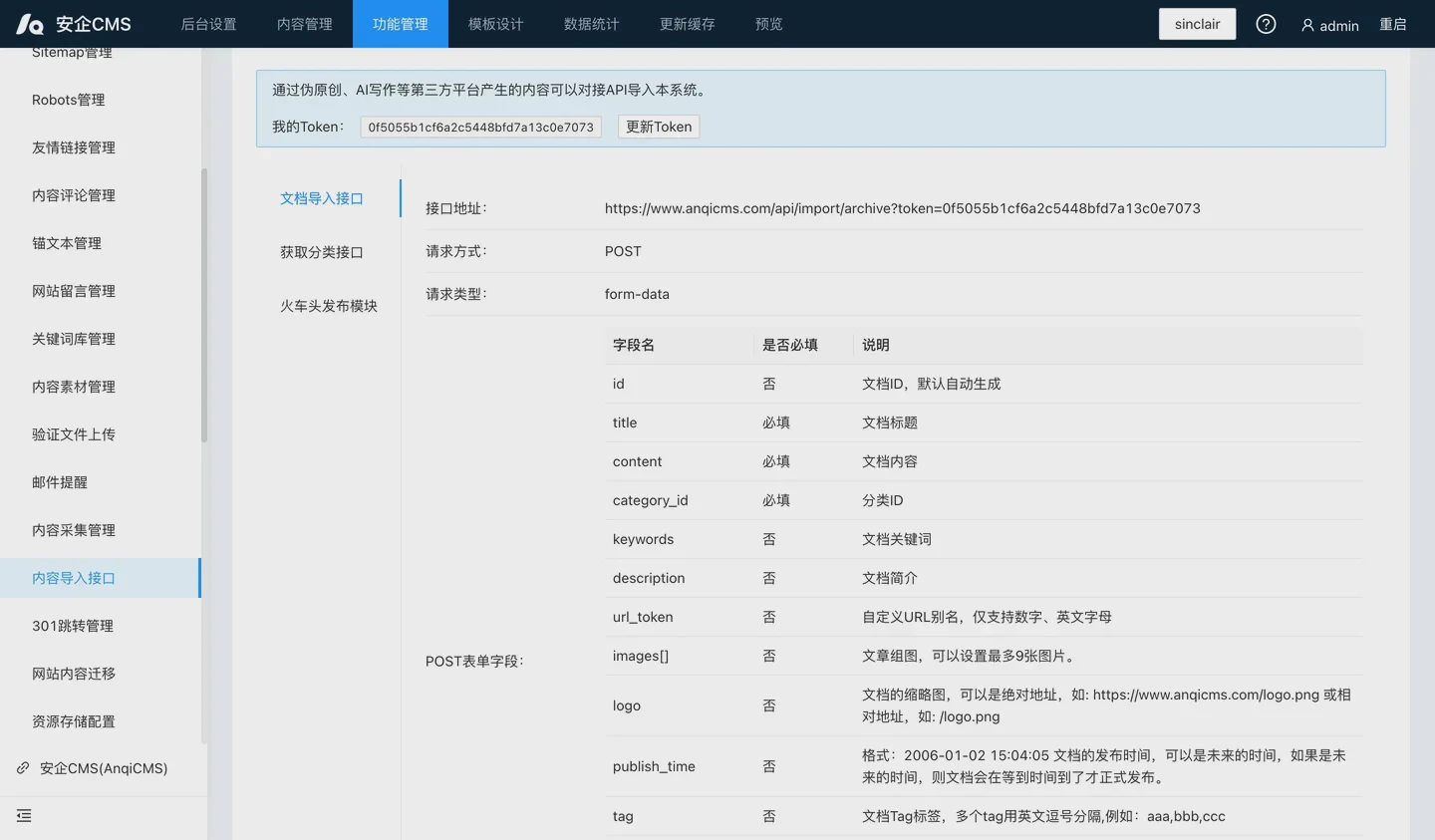This screenshot has height=840, width=1435.
Task: Click the 更新Token button
Action: [658, 127]
